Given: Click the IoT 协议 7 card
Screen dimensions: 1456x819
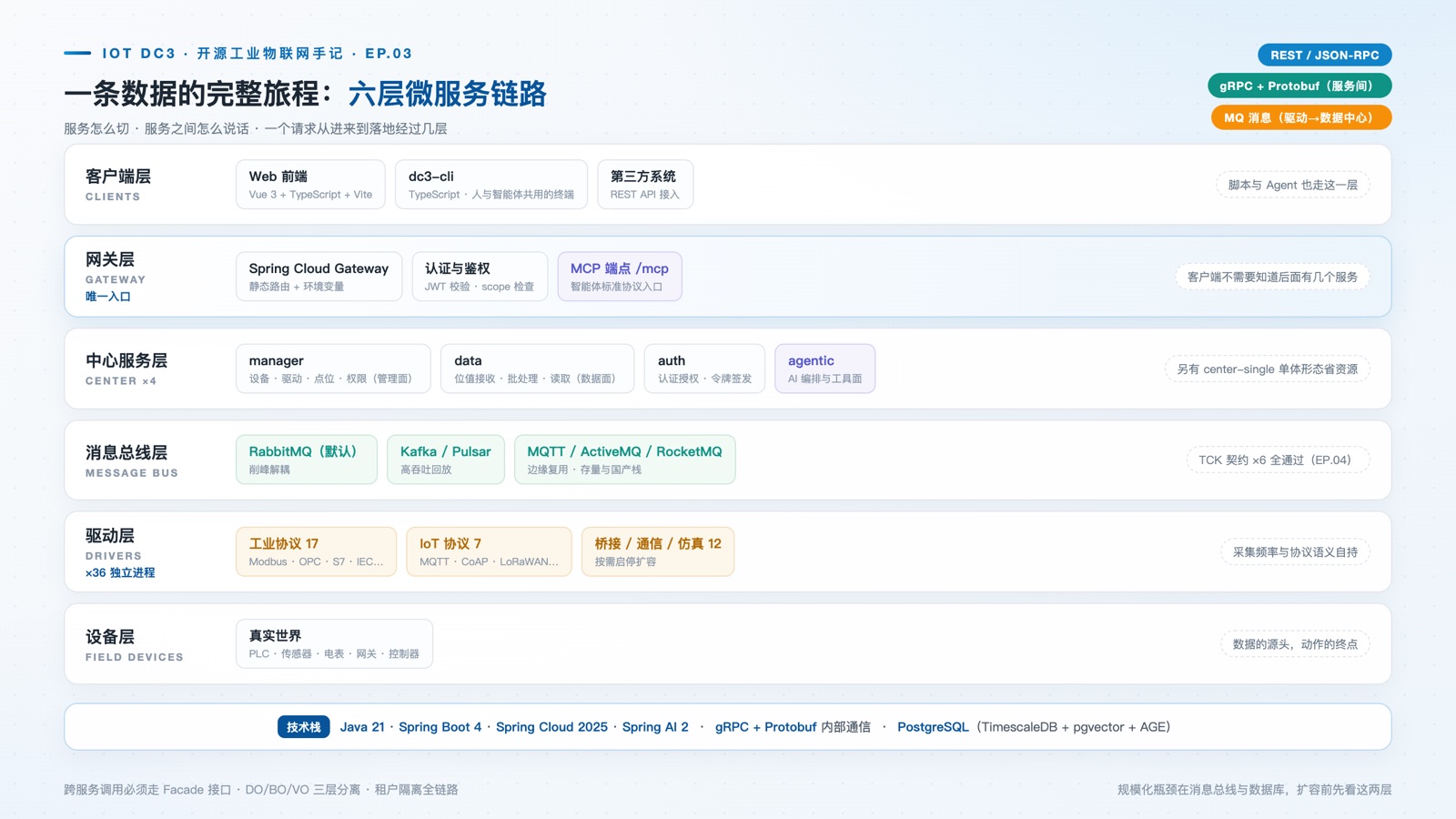Looking at the screenshot, I should (x=490, y=551).
